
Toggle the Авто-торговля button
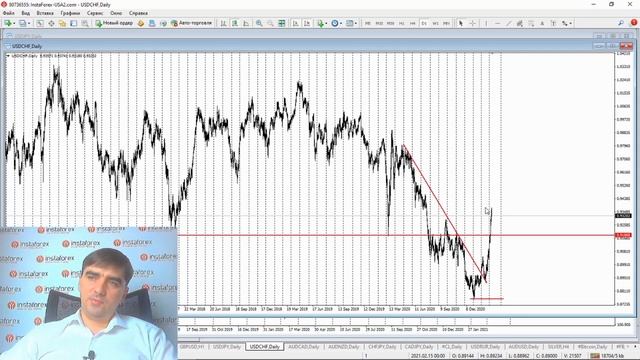click(192, 23)
